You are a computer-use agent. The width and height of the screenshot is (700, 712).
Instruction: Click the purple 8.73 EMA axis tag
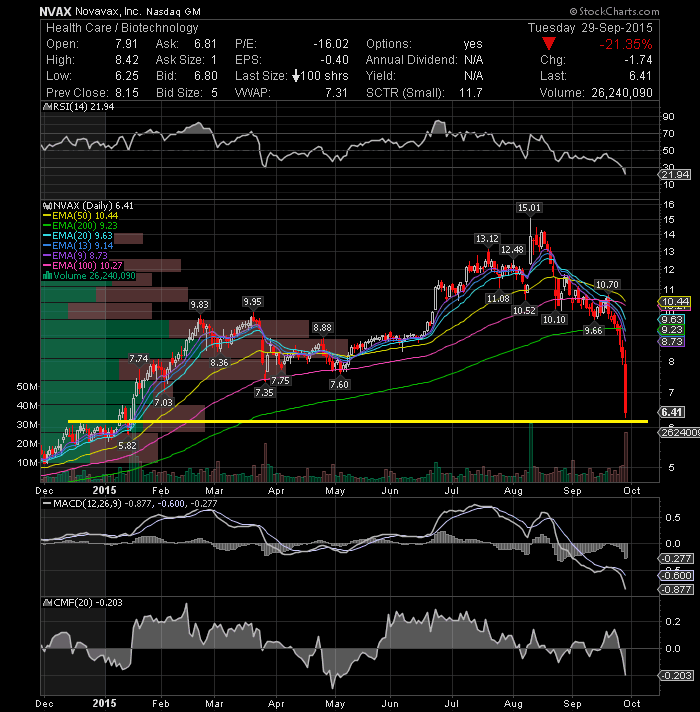tap(672, 342)
